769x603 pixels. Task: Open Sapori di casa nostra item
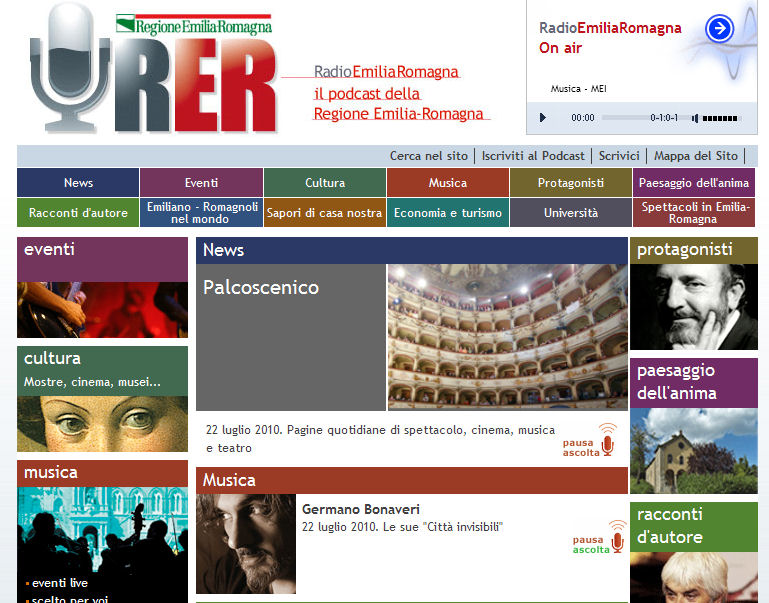tap(325, 212)
